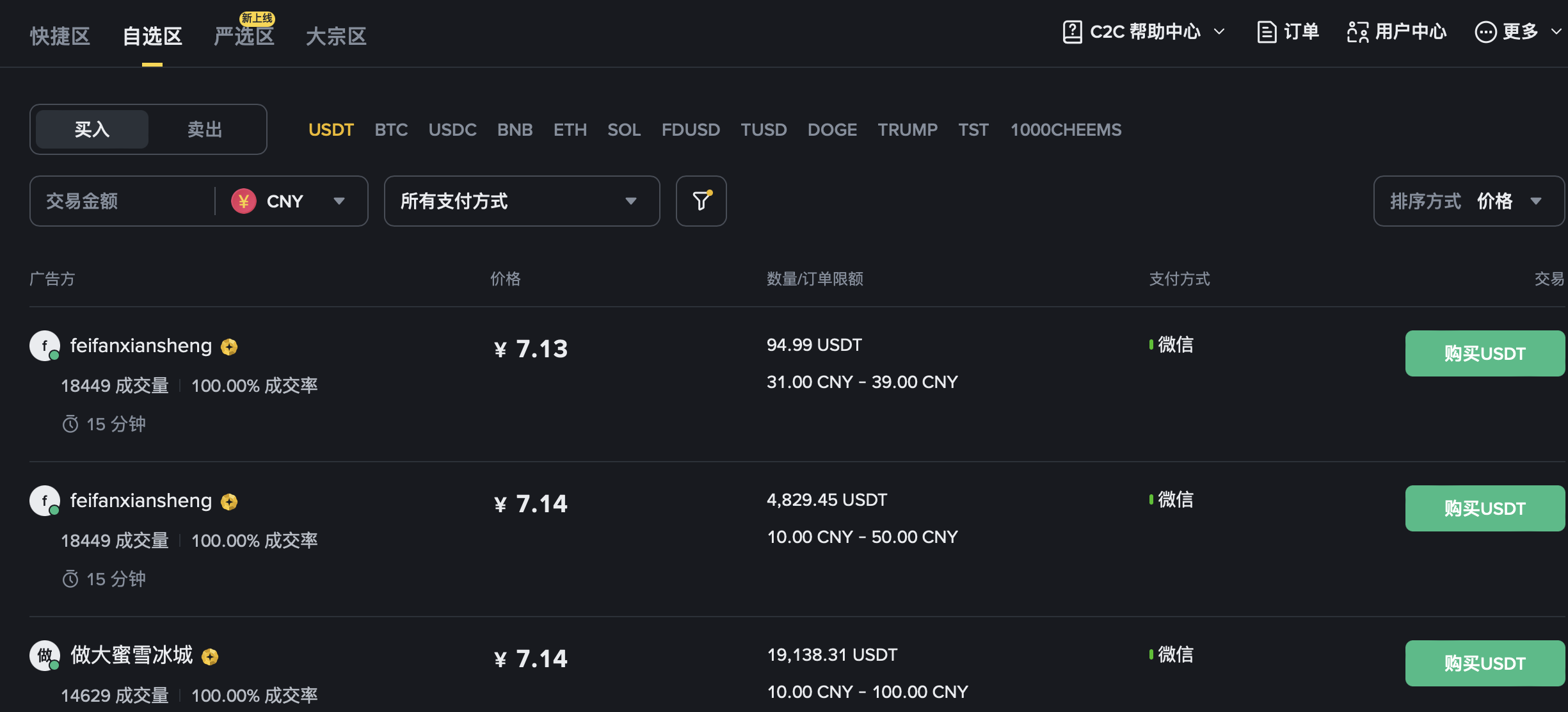Viewport: 1568px width, 712px height.
Task: Open the 做大蜜雪冰城 advertiser profile link
Action: [131, 655]
